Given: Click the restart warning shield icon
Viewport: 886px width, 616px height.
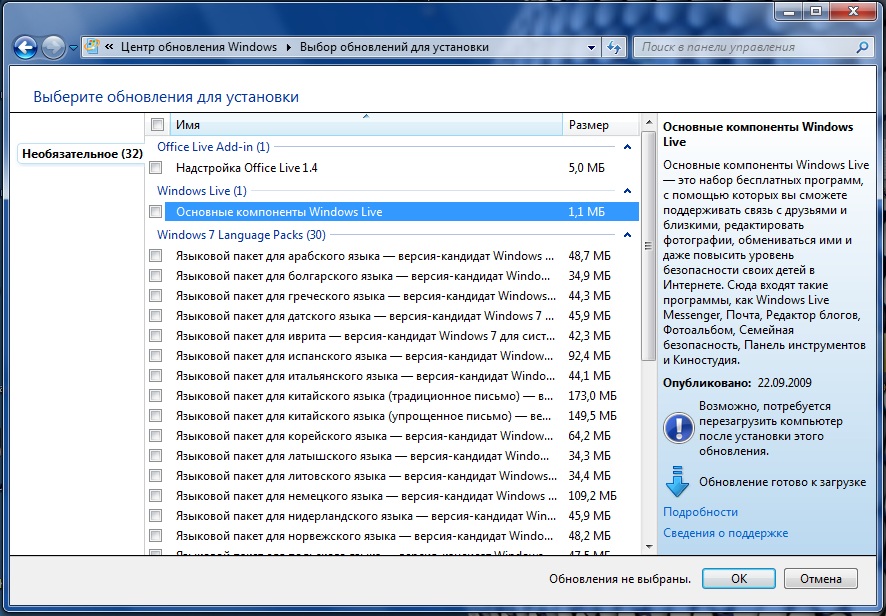Looking at the screenshot, I should tap(678, 428).
